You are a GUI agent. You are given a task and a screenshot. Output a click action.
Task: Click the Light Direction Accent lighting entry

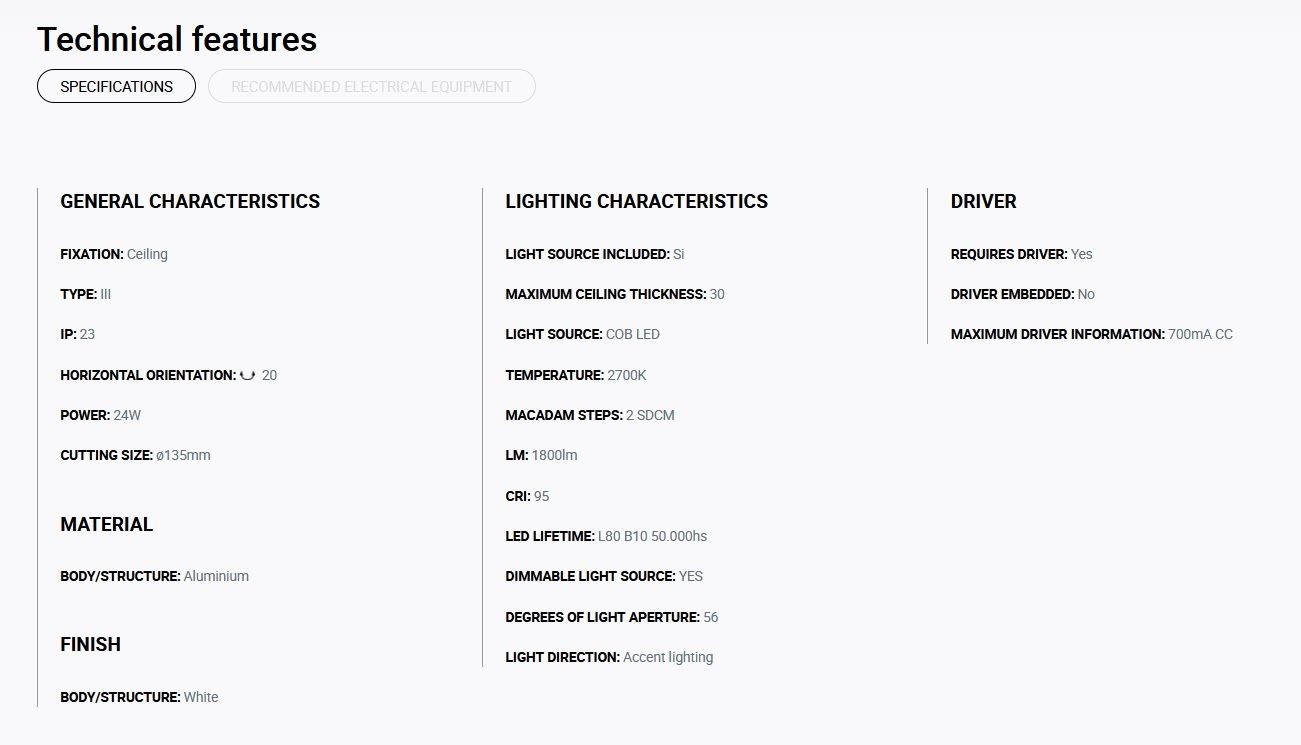pos(609,657)
